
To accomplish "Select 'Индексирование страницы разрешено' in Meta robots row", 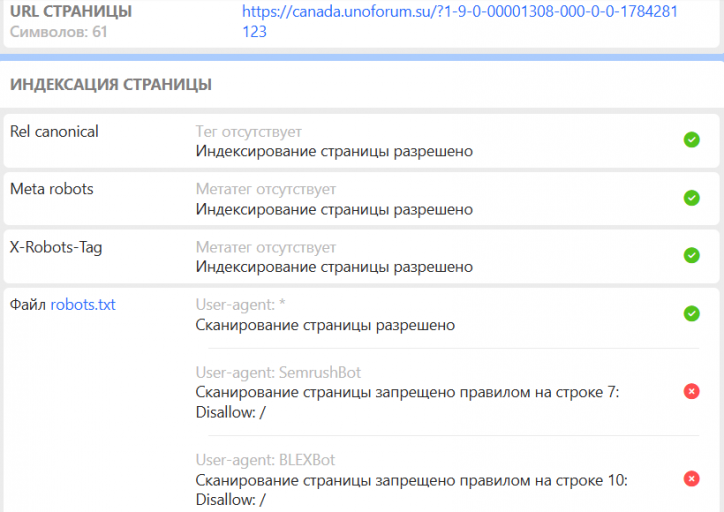I will (x=334, y=210).
